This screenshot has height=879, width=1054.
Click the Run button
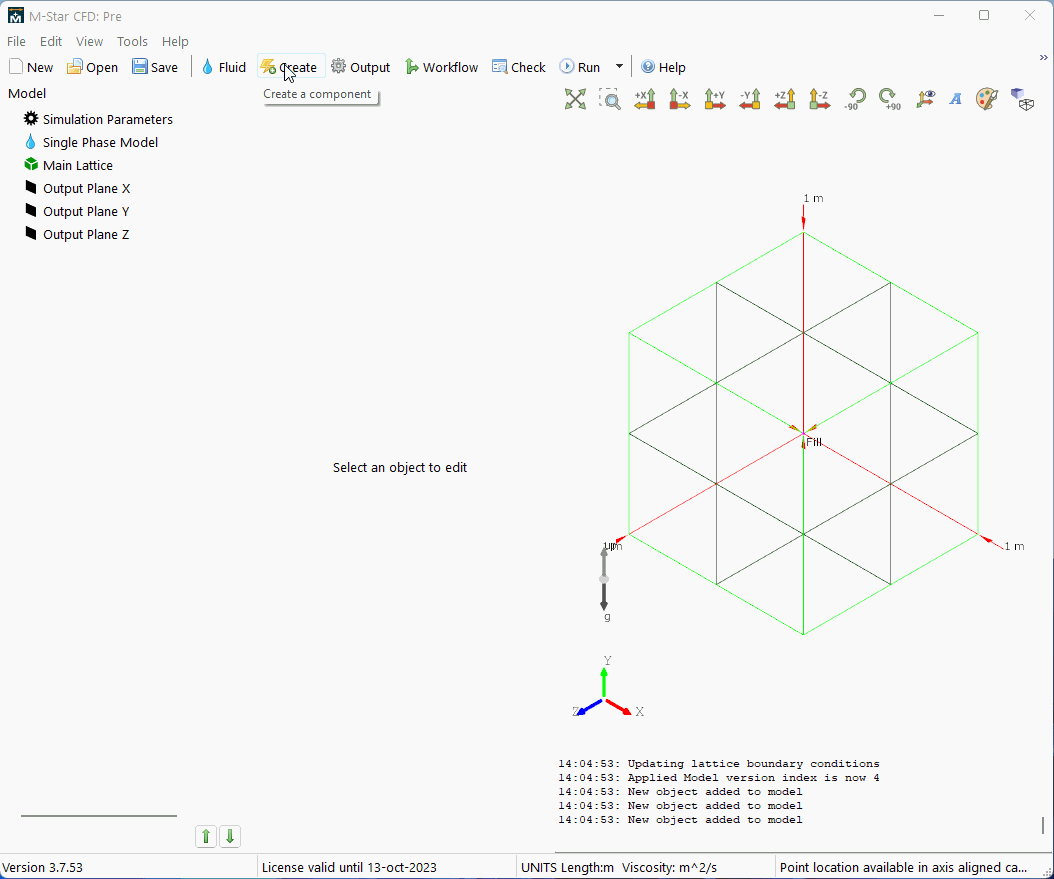tap(580, 67)
